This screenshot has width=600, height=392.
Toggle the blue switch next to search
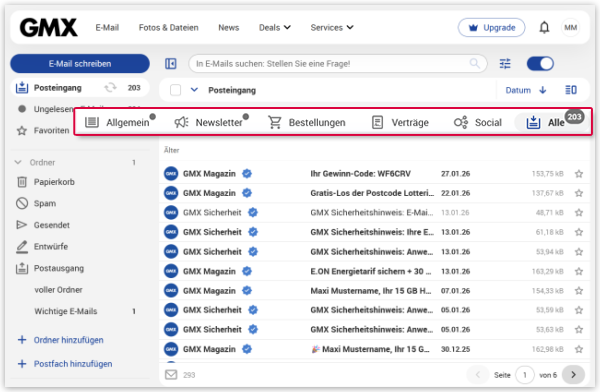click(x=540, y=64)
